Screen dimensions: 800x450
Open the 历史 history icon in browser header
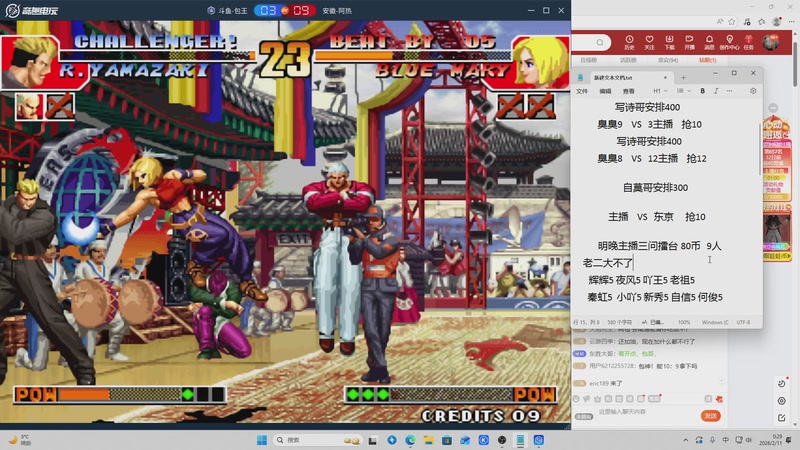pos(629,42)
